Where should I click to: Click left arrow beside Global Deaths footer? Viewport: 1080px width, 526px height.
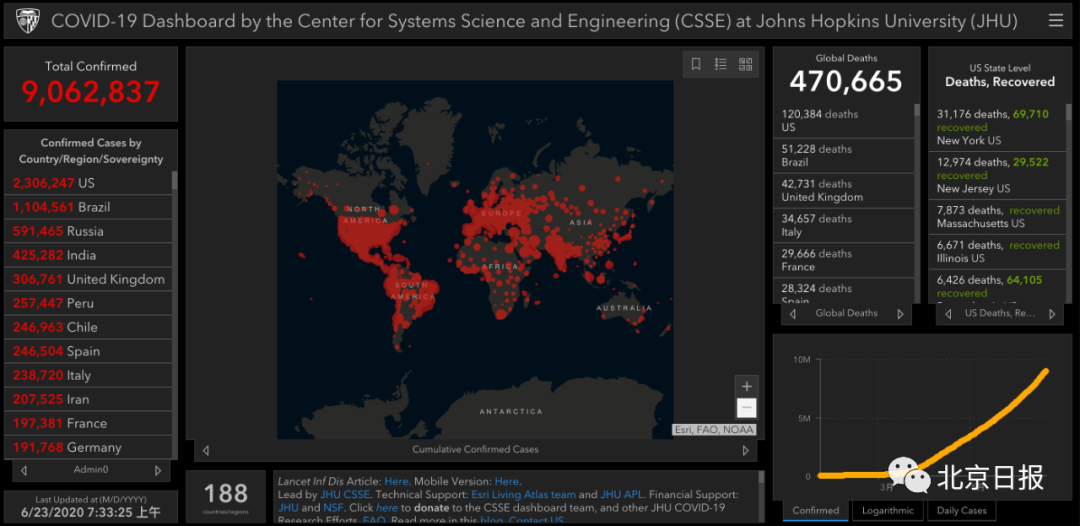point(793,314)
